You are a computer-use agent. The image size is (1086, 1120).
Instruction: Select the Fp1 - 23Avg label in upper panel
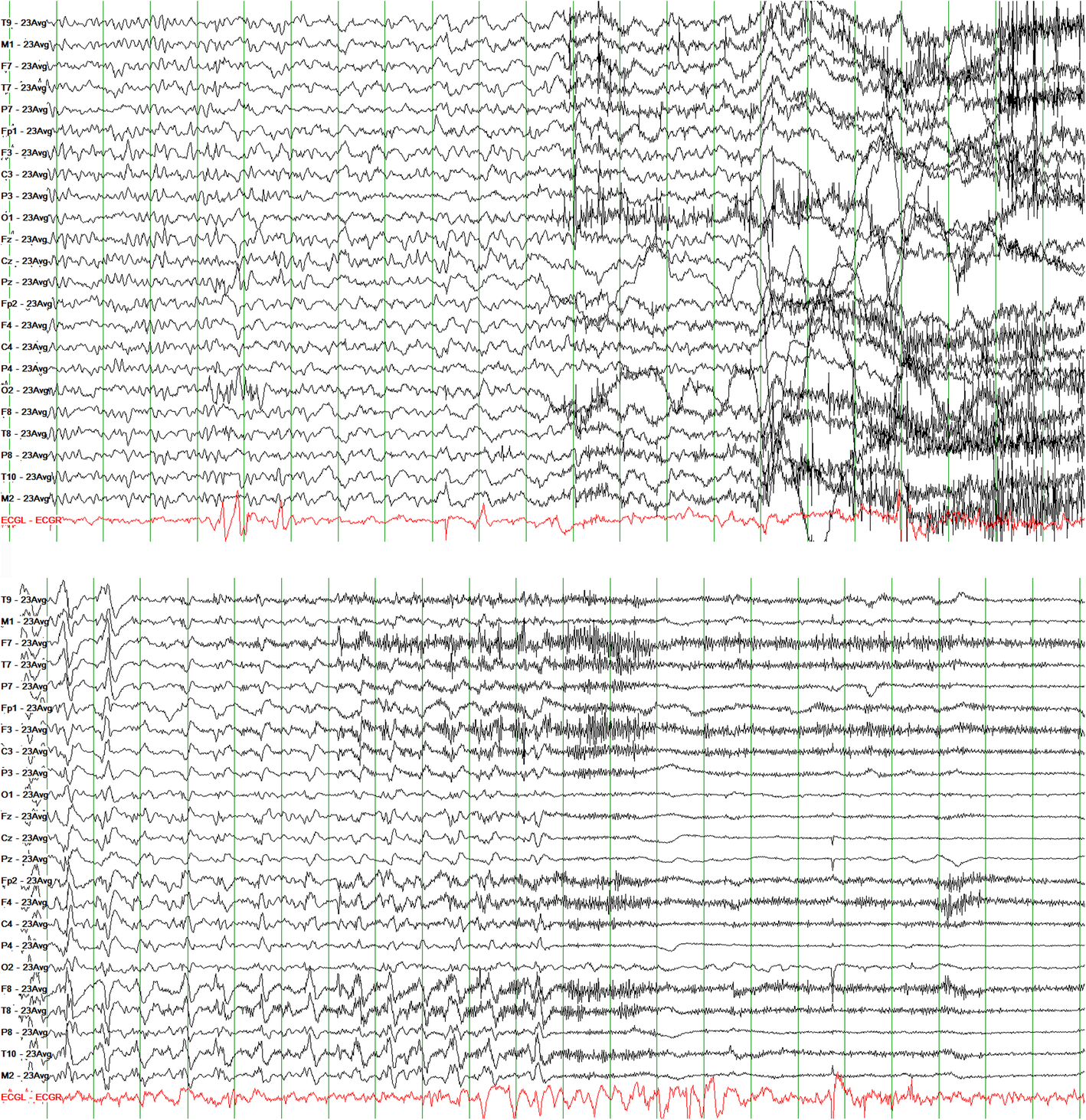point(27,131)
